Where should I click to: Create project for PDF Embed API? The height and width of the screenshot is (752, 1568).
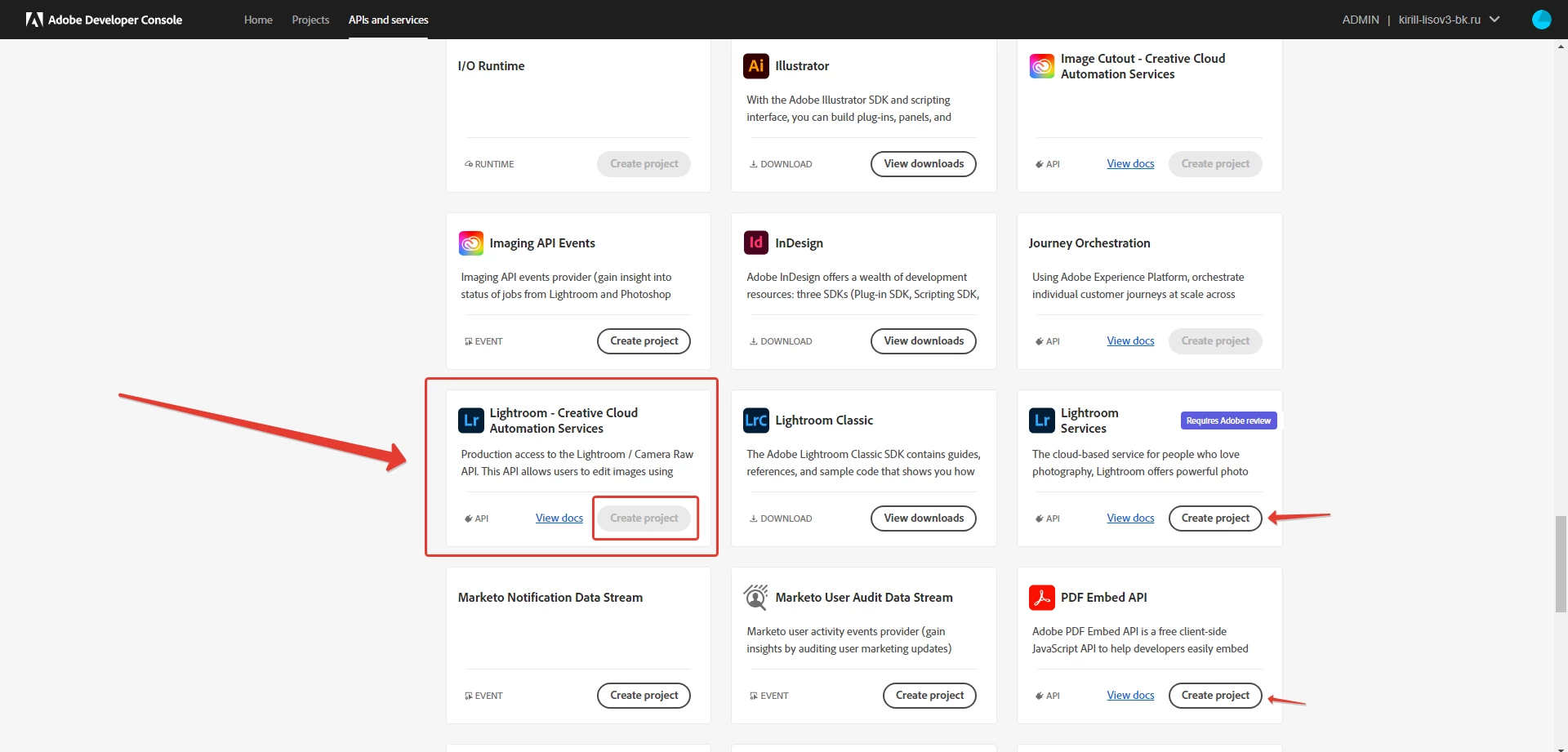point(1215,696)
